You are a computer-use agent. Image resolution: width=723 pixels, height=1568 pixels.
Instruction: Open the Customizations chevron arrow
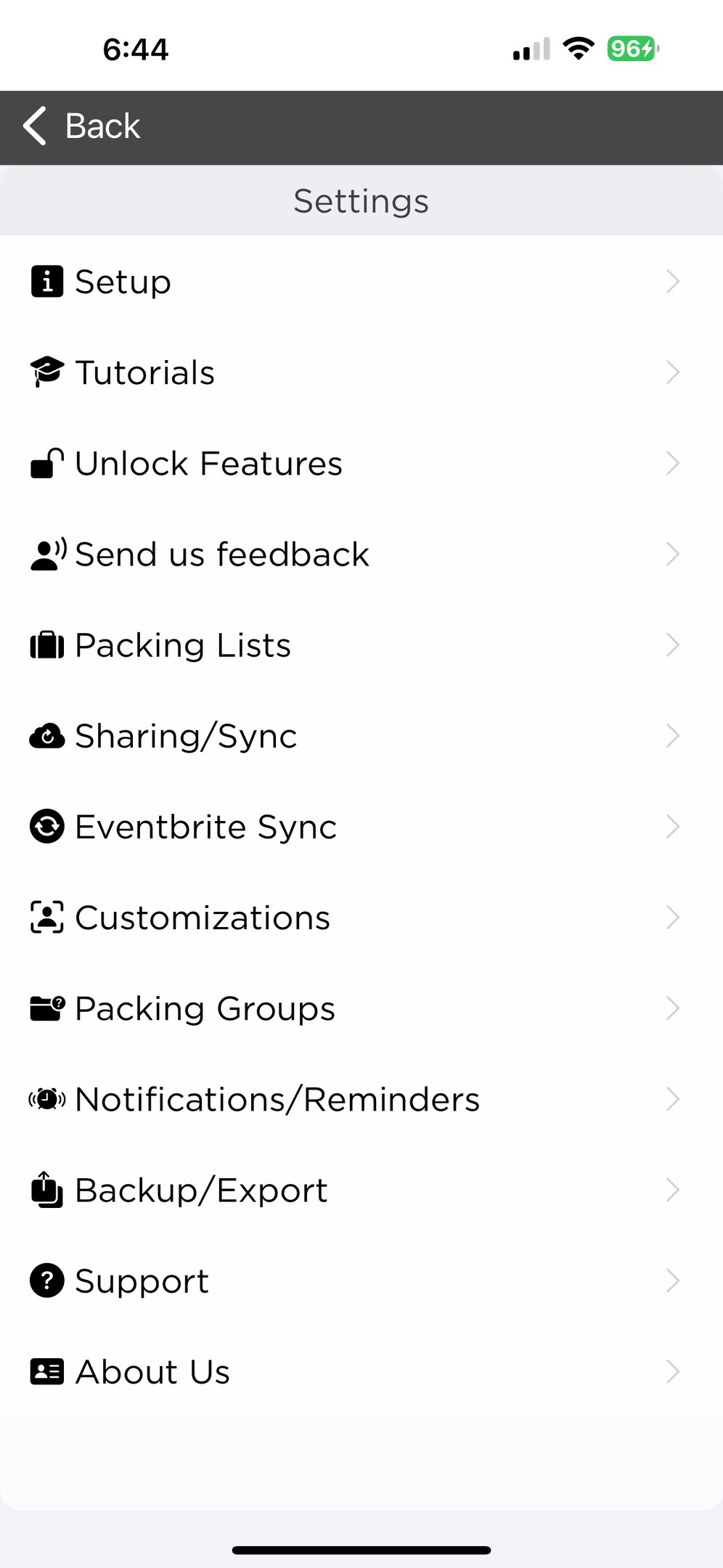pos(673,917)
